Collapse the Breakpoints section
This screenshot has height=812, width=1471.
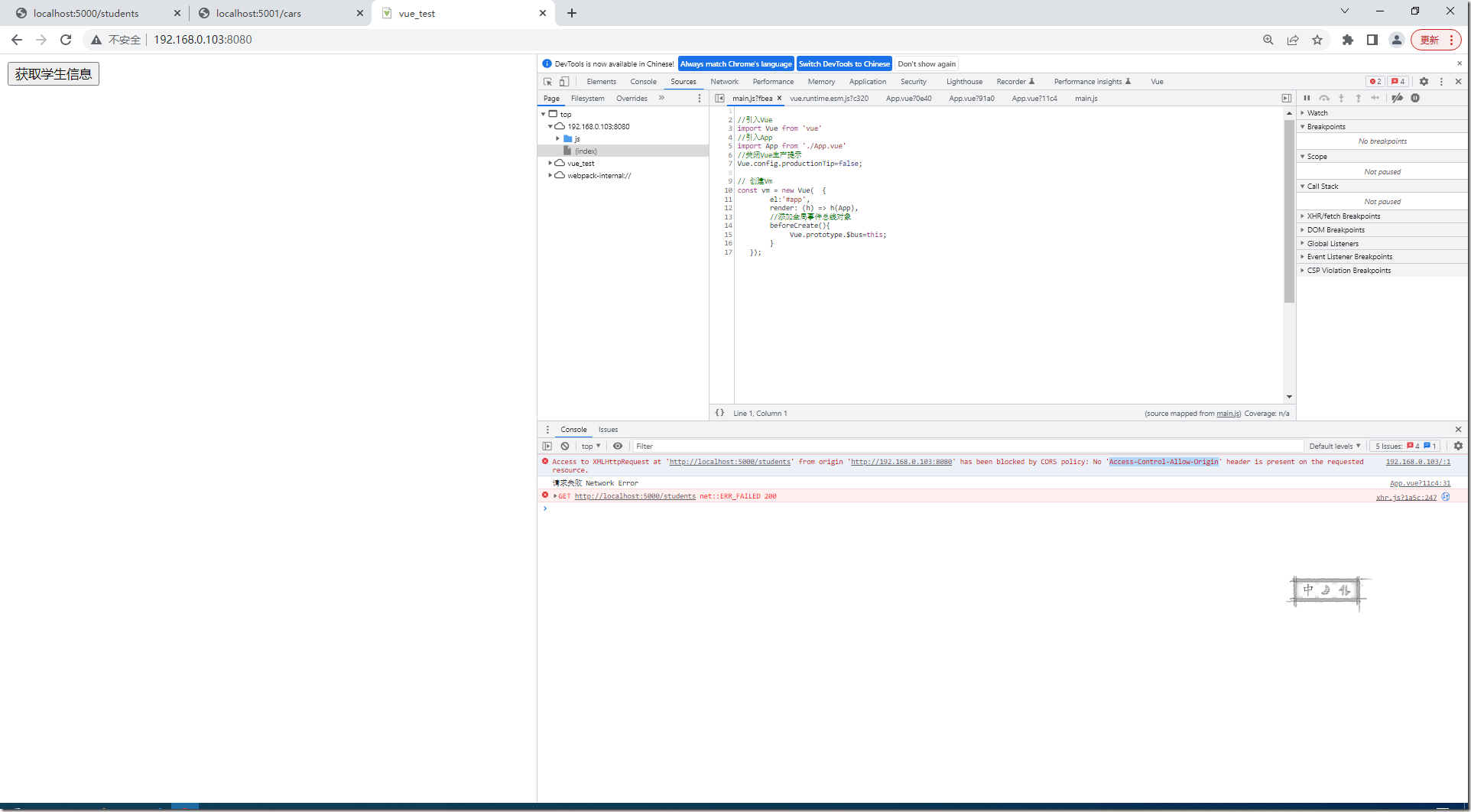tap(1382, 127)
